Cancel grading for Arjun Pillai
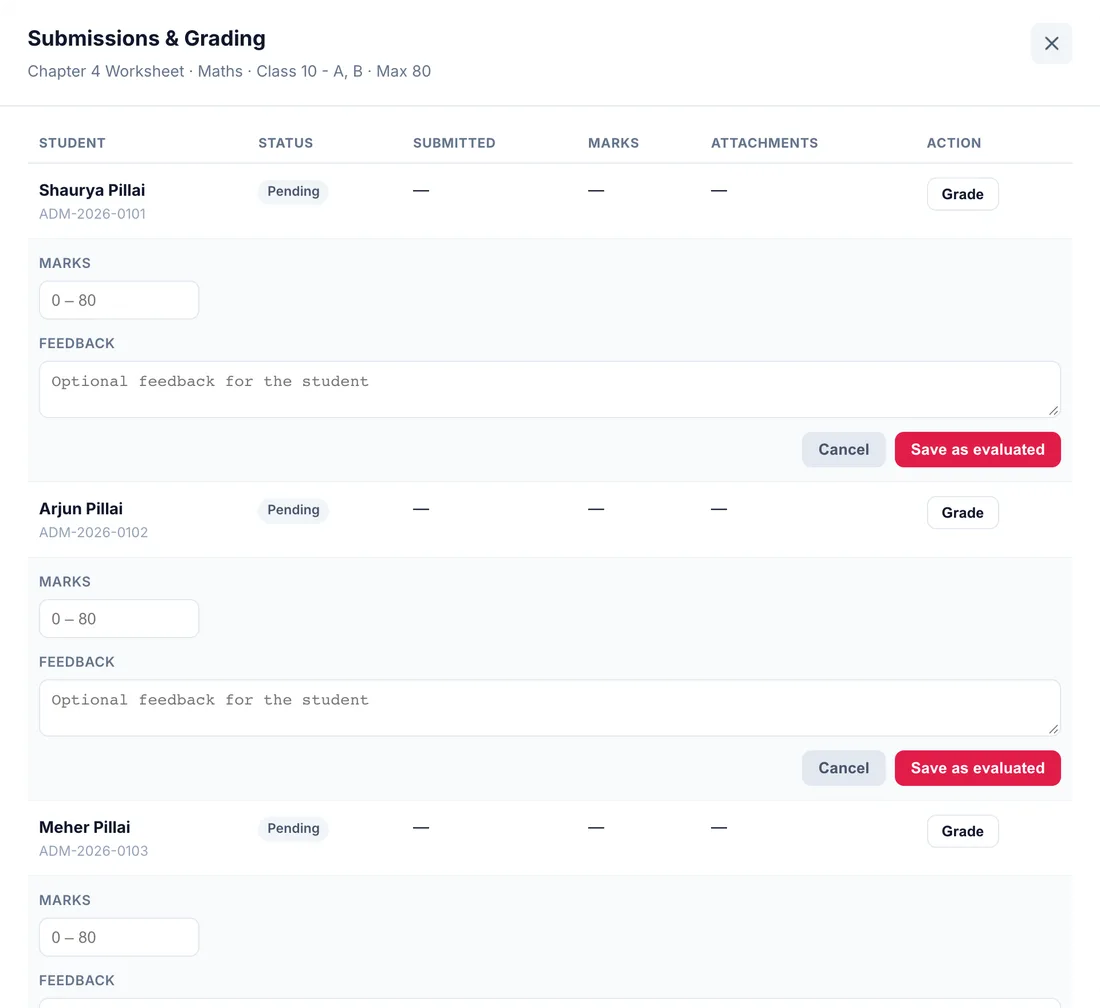This screenshot has width=1100, height=1008. click(x=843, y=768)
